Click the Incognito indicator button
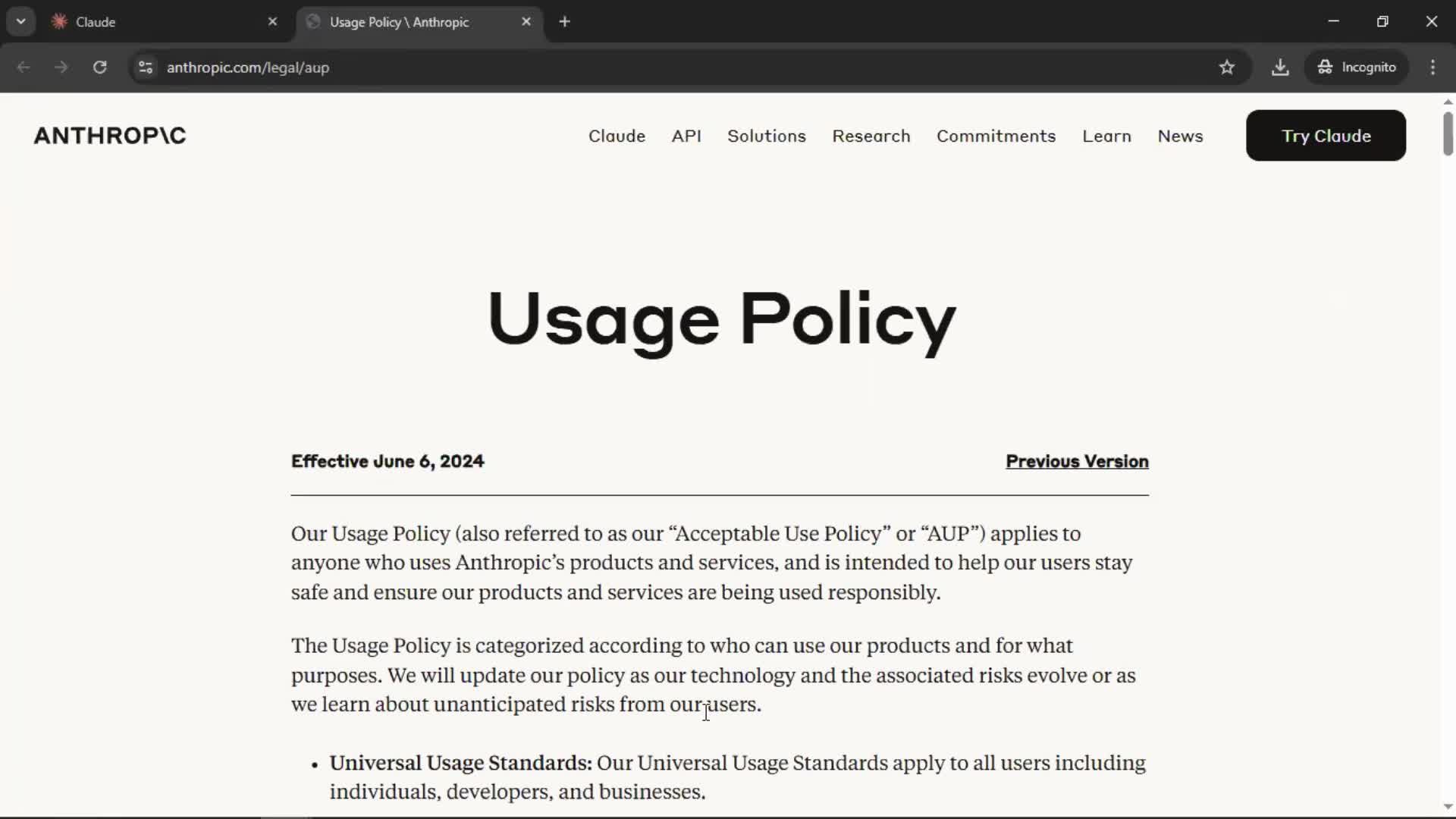This screenshot has width=1456, height=819. [1356, 67]
